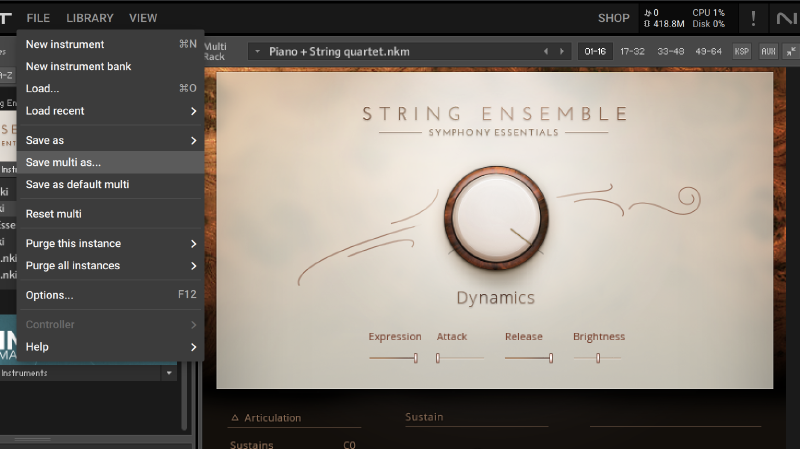Open the multi preset dropdown arrow
This screenshot has height=449, width=800.
click(257, 52)
